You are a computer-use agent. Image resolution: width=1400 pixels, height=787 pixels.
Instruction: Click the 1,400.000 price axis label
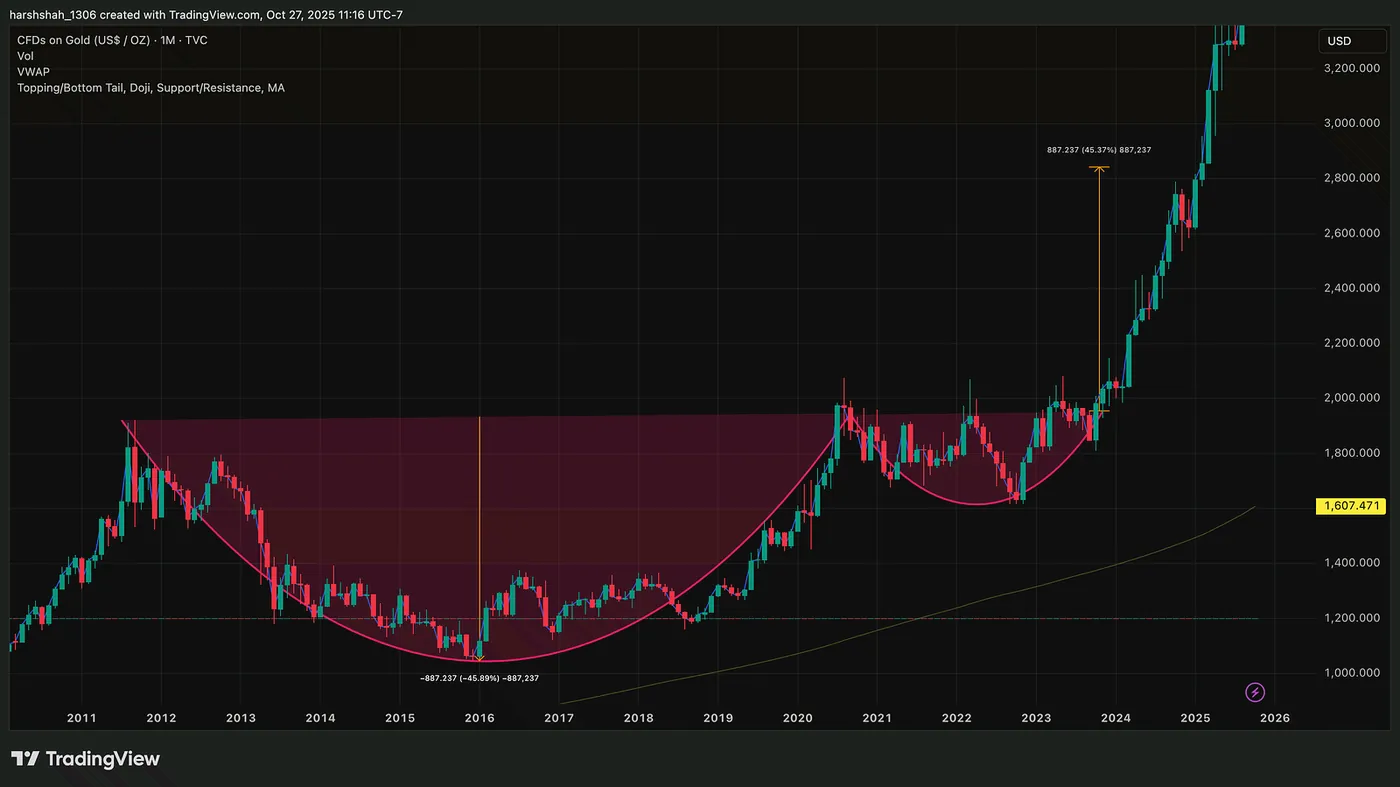pos(1352,563)
